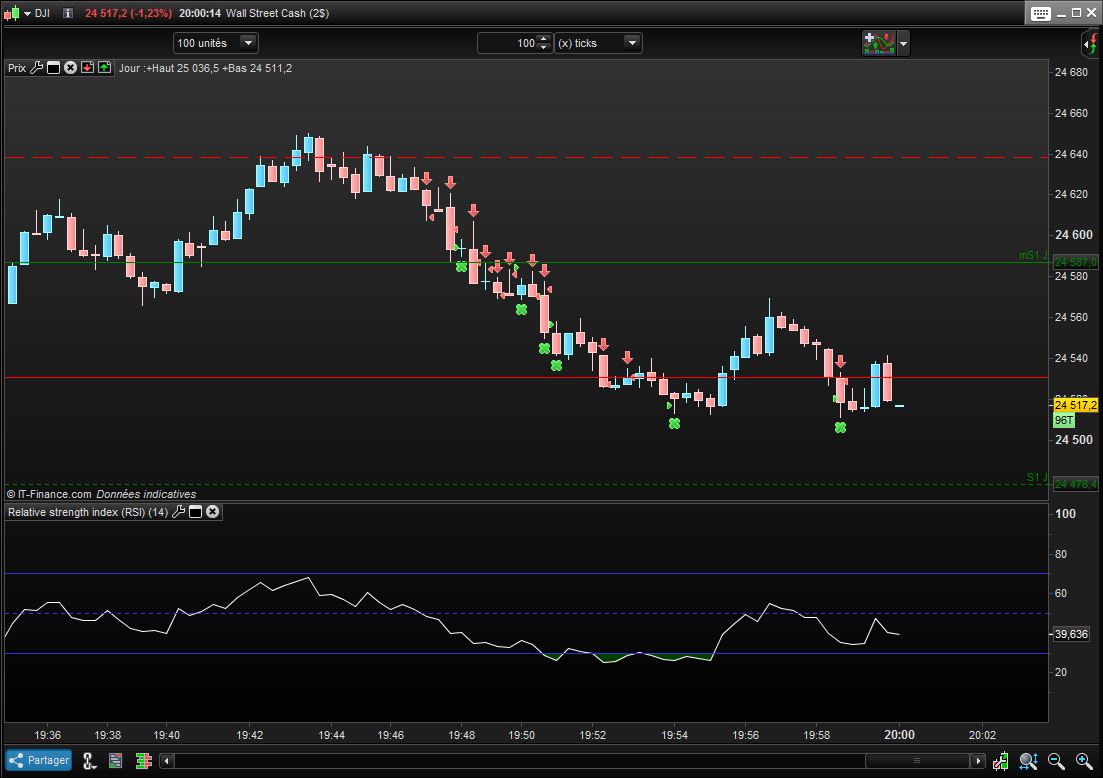This screenshot has height=778, width=1103.
Task: Click the Jour Haut/Bas daily range text
Action: 205,68
